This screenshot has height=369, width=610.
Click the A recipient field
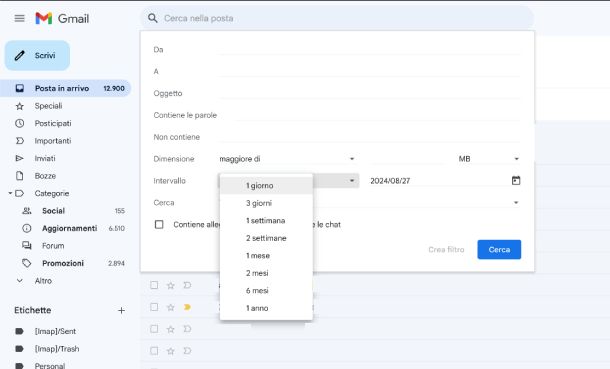click(x=370, y=71)
